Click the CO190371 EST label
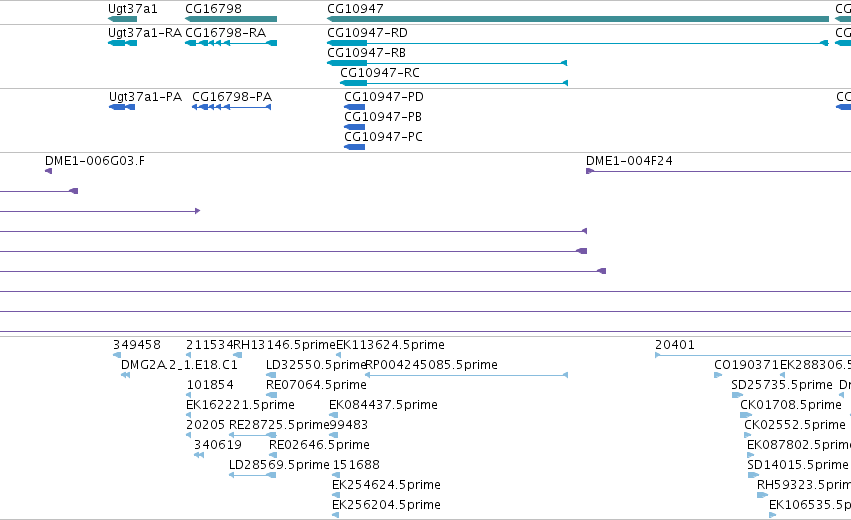Image resolution: width=851 pixels, height=520 pixels. pyautogui.click(x=747, y=365)
